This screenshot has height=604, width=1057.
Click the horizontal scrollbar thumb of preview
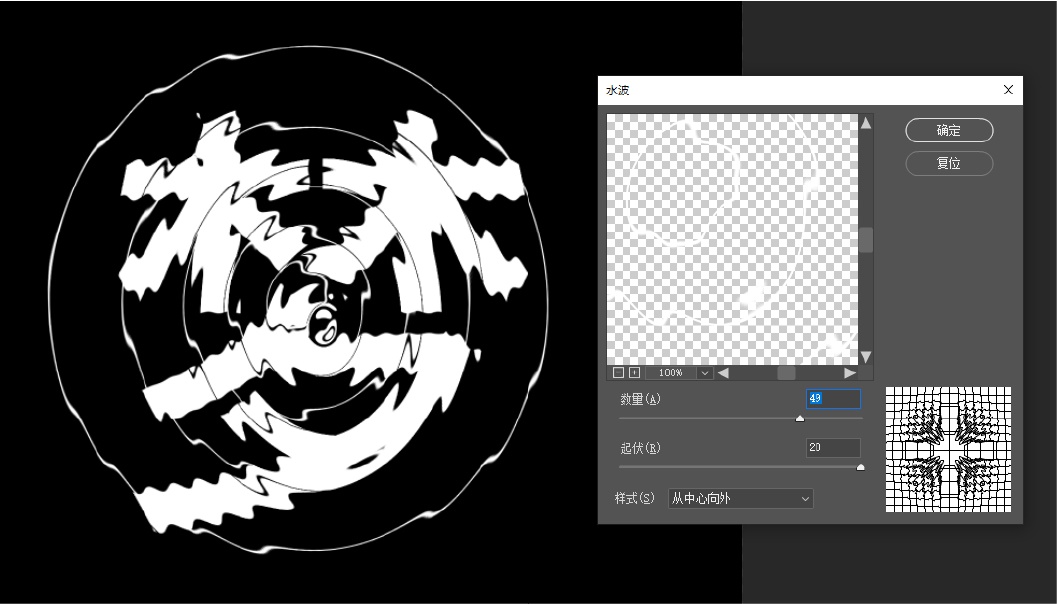(786, 373)
